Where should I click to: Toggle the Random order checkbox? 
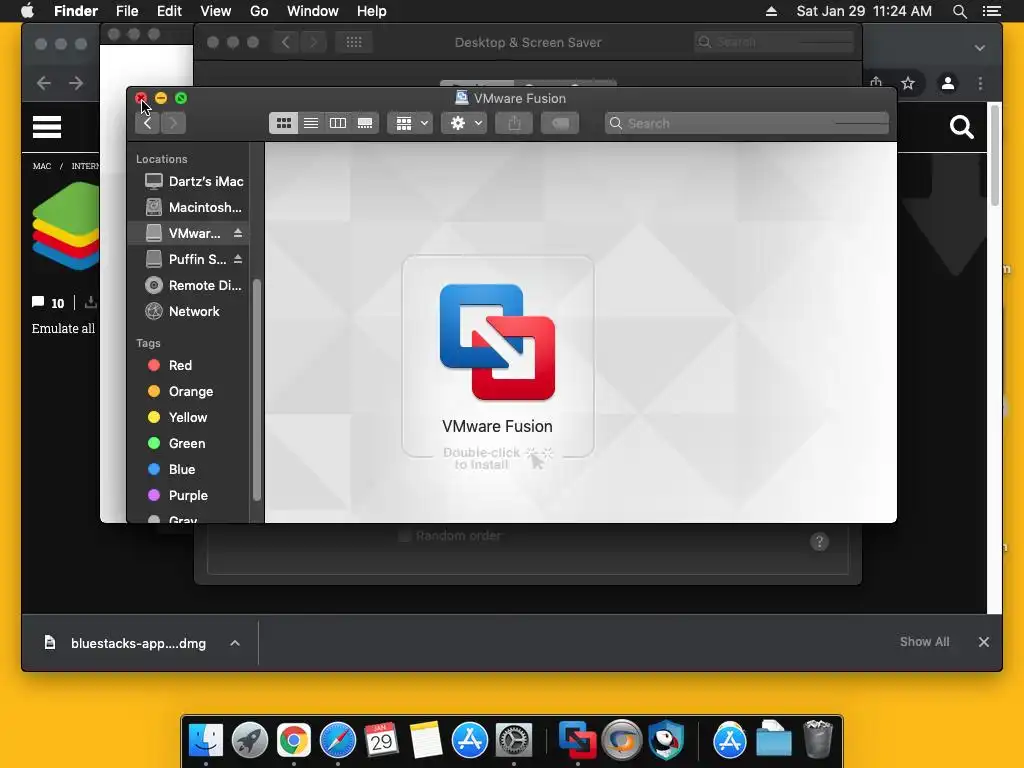(x=404, y=536)
